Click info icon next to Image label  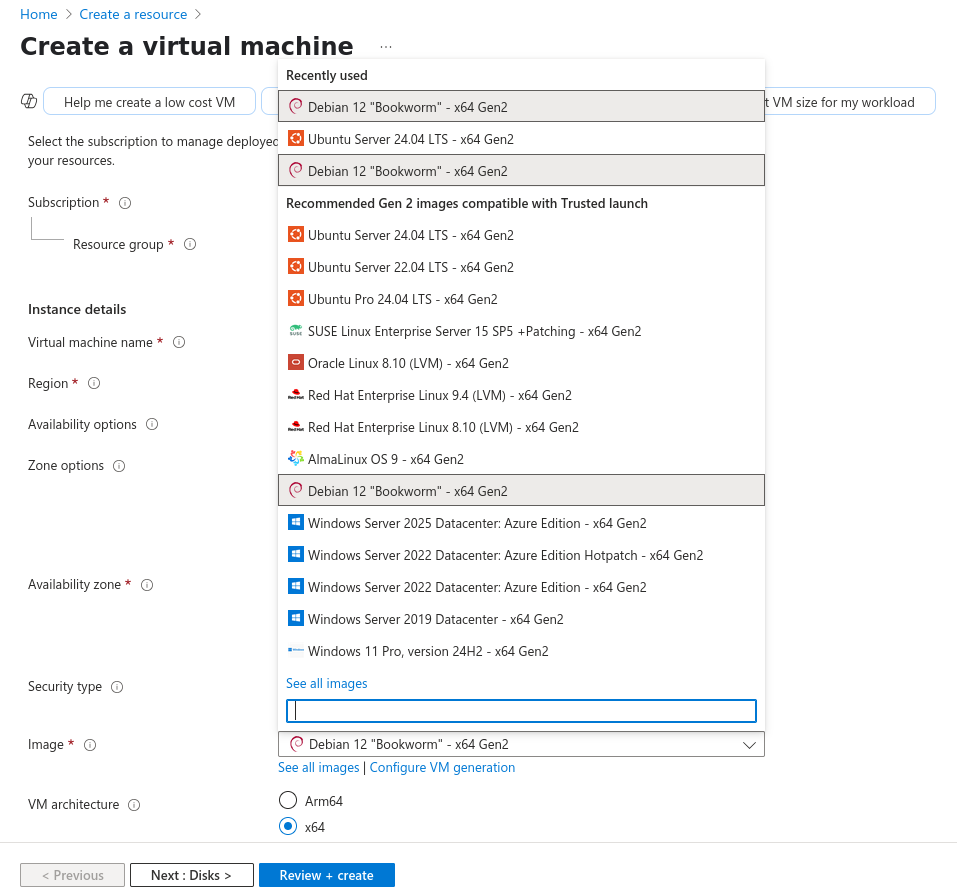click(90, 745)
